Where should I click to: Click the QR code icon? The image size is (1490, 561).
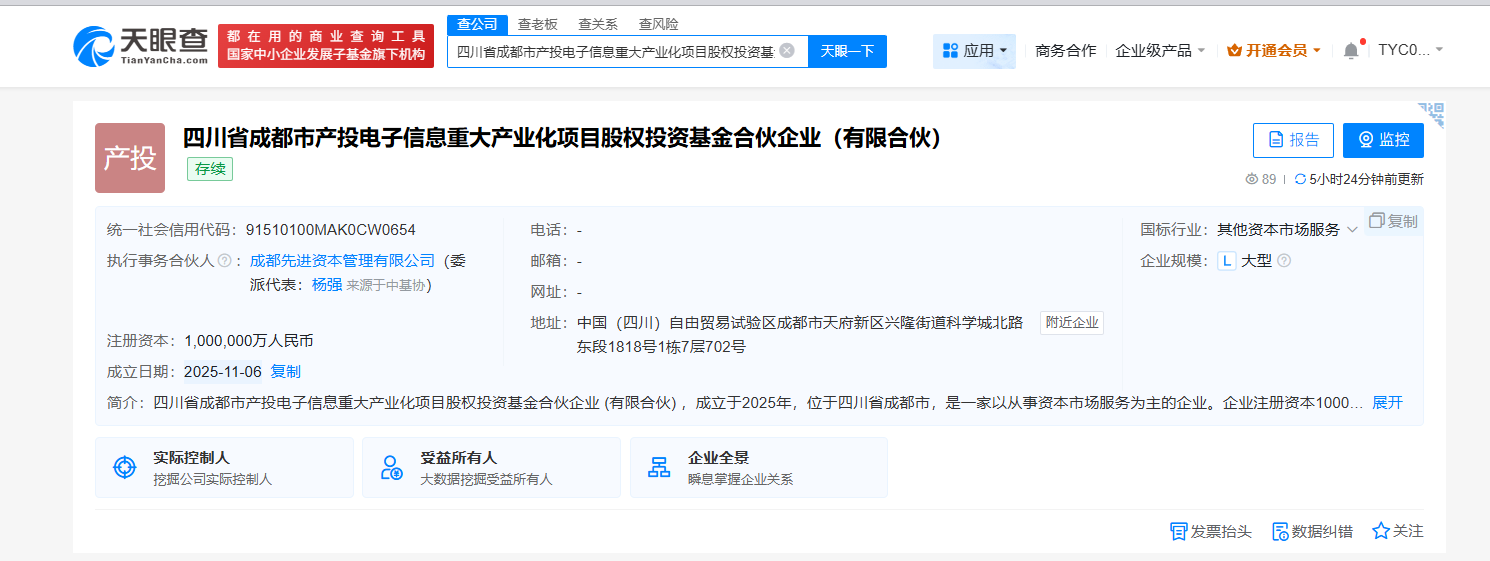point(1431,115)
